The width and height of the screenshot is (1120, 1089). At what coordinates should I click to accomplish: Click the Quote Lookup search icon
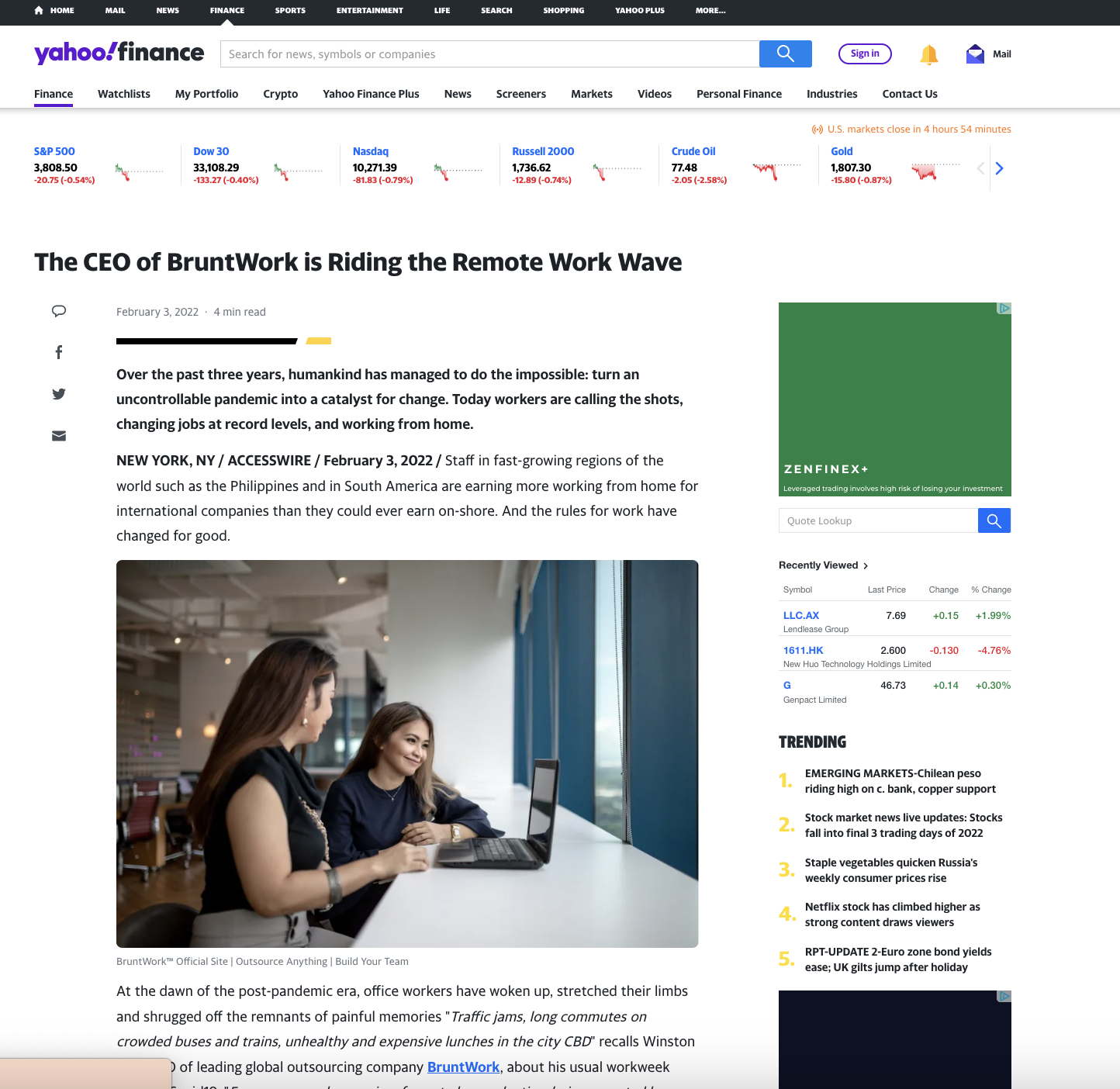pyautogui.click(x=994, y=521)
